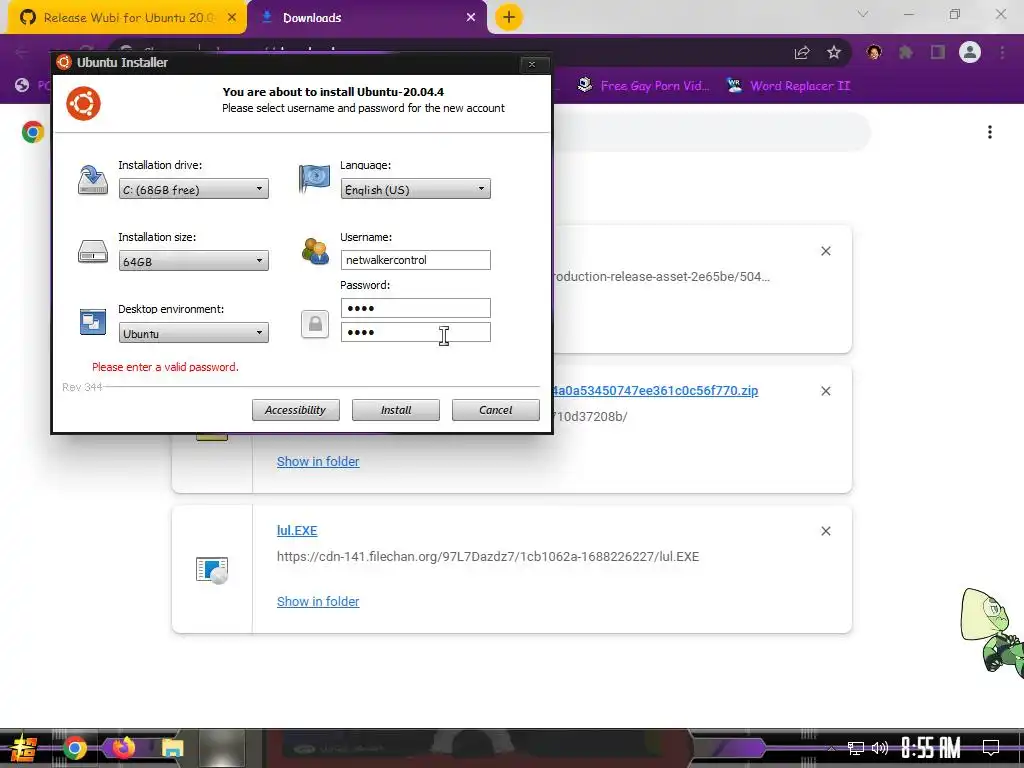Open the .zip download file link
1024x768 pixels.
click(x=656, y=391)
